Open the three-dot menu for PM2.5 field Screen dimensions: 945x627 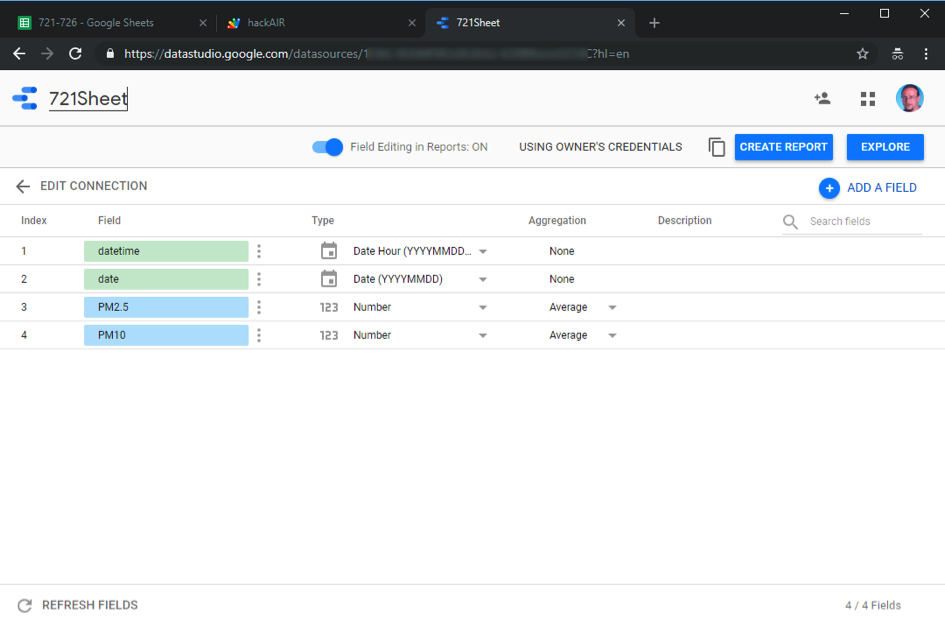point(259,307)
